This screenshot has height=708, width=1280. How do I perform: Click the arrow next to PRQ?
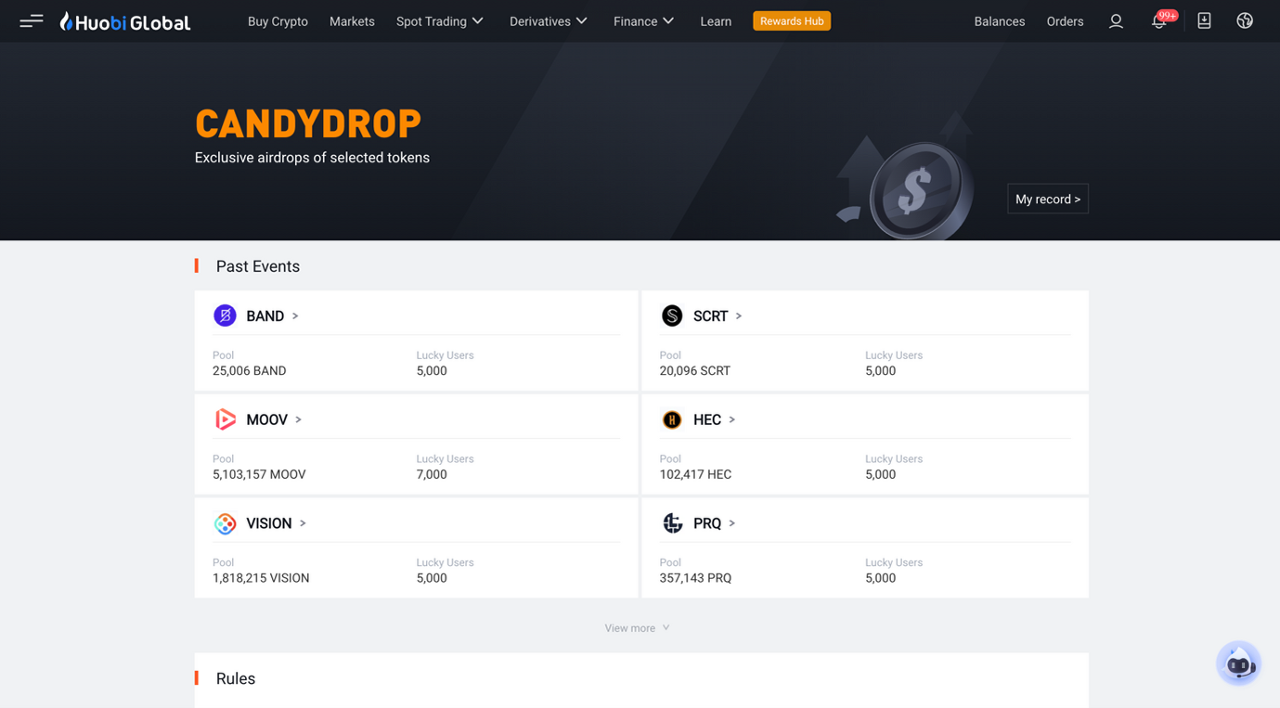[x=732, y=523]
